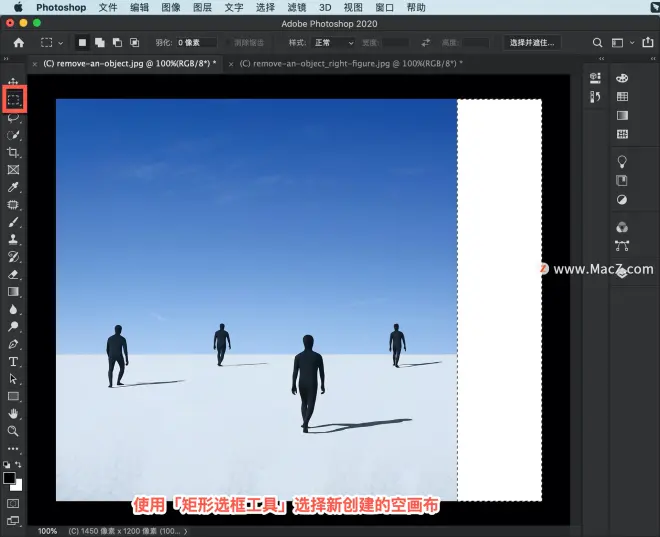Select the Eraser tool
Screen dimensions: 660x537
(13, 274)
